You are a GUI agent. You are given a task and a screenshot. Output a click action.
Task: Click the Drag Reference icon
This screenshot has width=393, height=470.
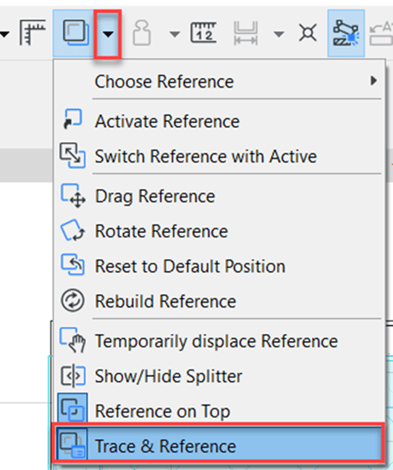(x=73, y=195)
